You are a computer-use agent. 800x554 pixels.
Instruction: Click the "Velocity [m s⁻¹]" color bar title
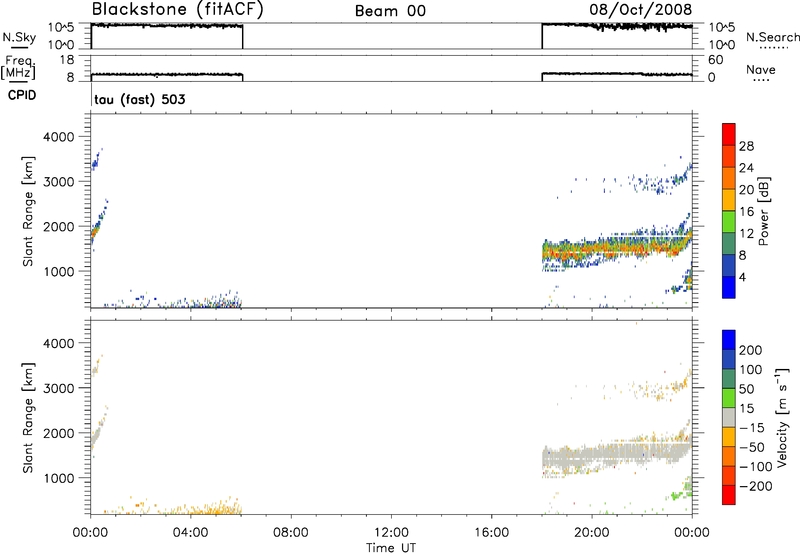pos(781,418)
